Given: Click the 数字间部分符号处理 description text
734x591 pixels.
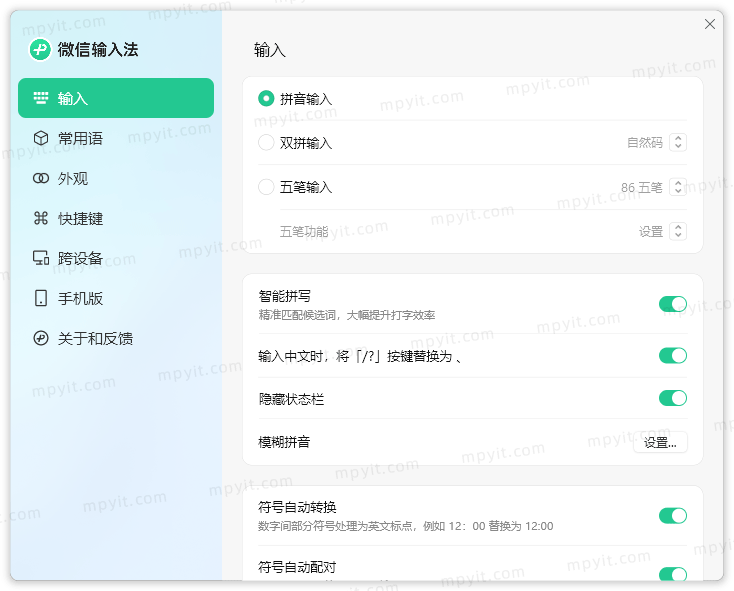Looking at the screenshot, I should (x=405, y=526).
